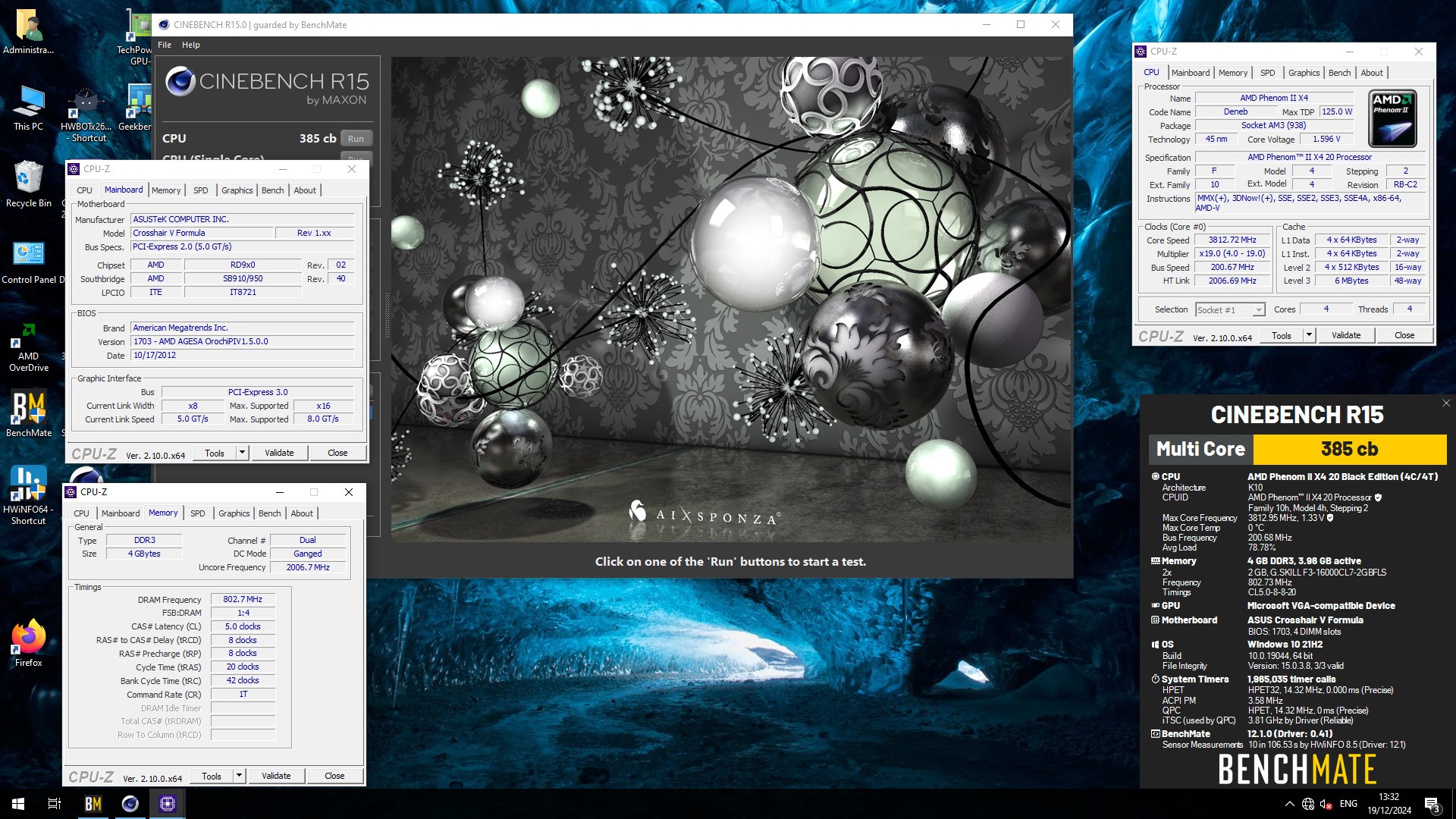Switch to BenchMate taskbar icon

tap(93, 804)
